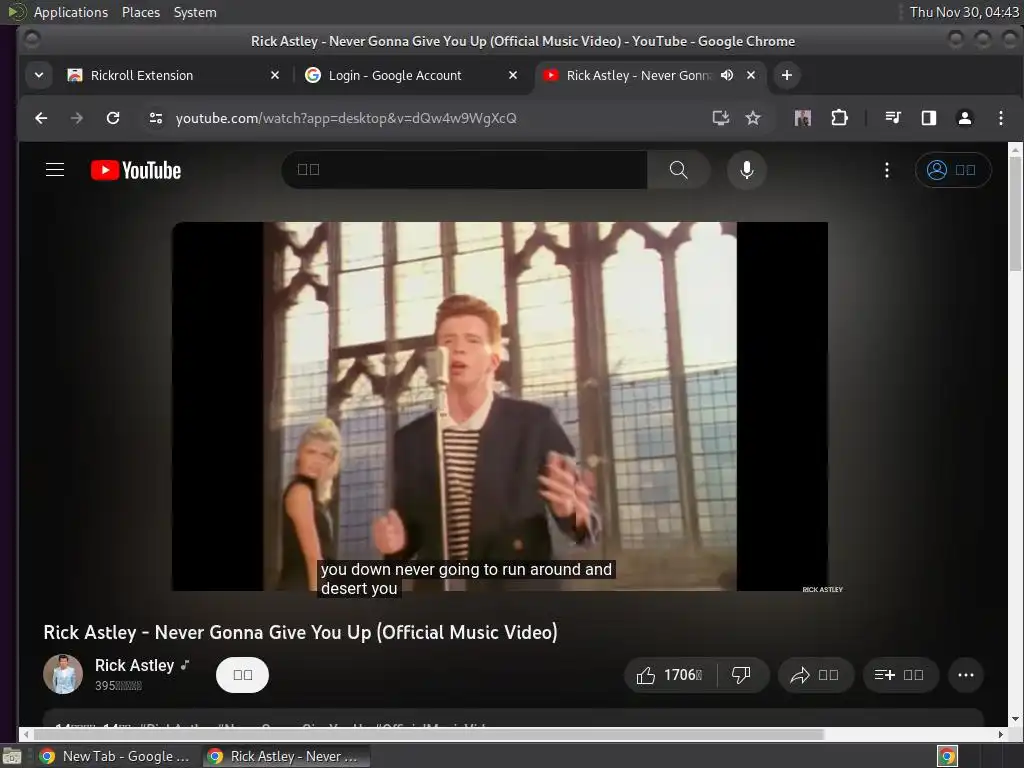Viewport: 1024px width, 768px height.
Task: Click the YouTube sign-in button
Action: [x=952, y=170]
